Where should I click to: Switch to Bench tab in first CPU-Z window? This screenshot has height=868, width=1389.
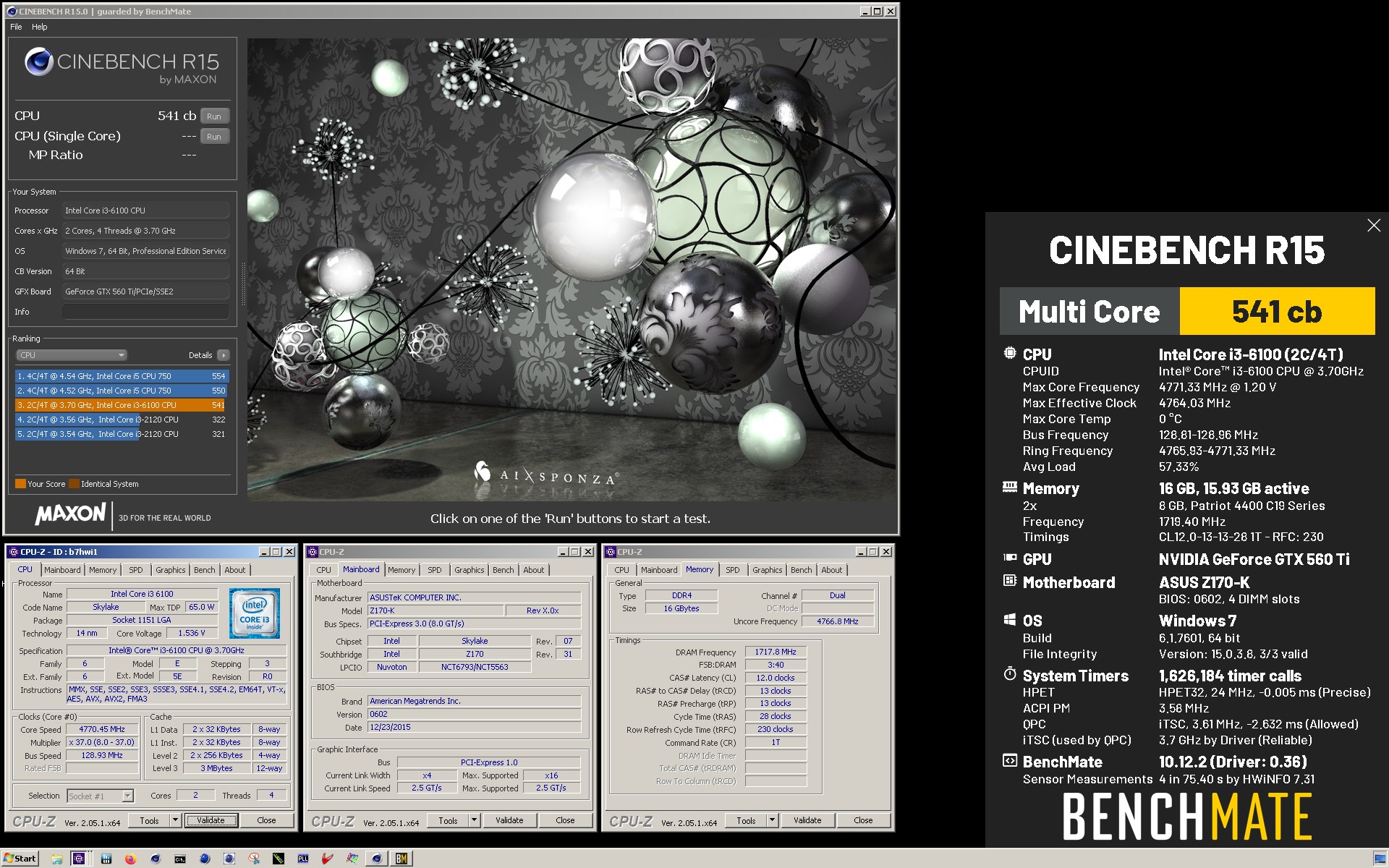[x=205, y=570]
